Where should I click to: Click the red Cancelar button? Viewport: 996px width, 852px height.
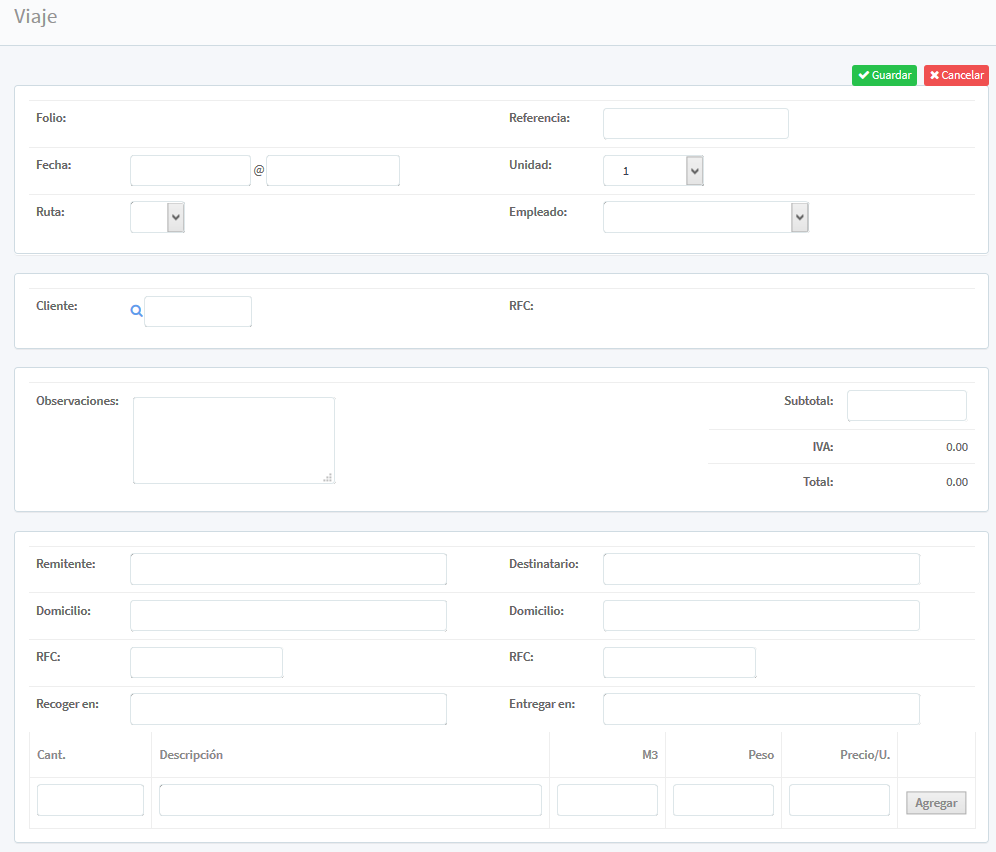(956, 75)
